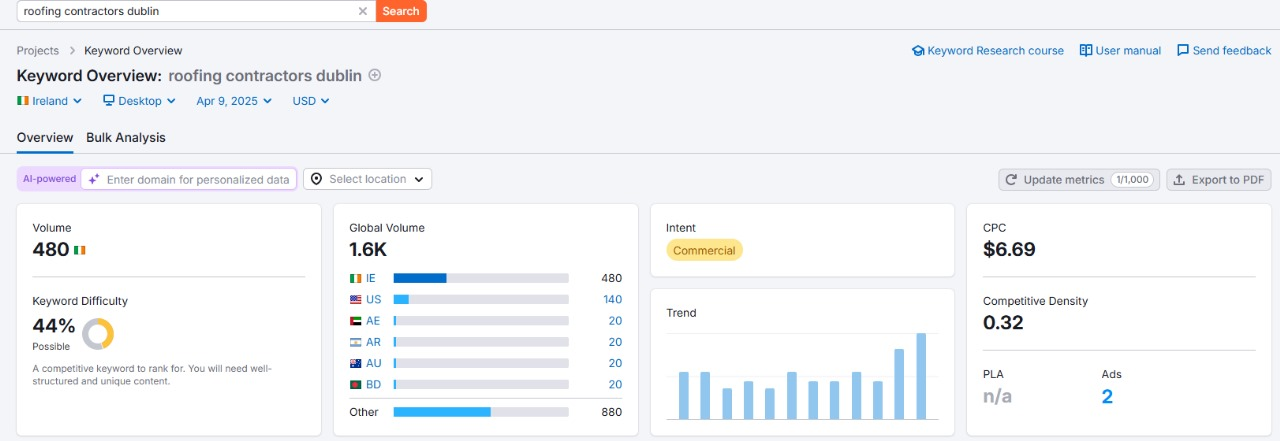Click the PLA n/a value

click(997, 397)
